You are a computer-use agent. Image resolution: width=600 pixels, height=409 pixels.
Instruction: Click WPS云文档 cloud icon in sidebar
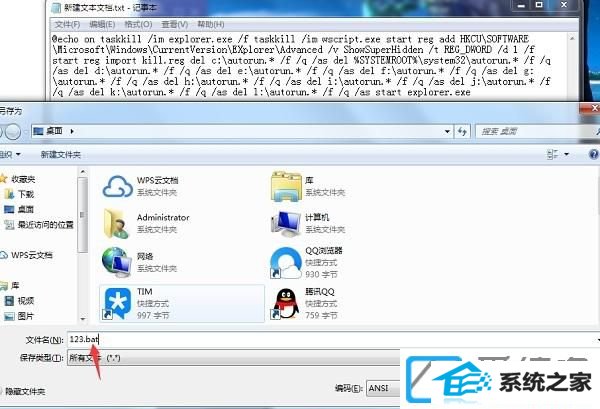pyautogui.click(x=4, y=255)
